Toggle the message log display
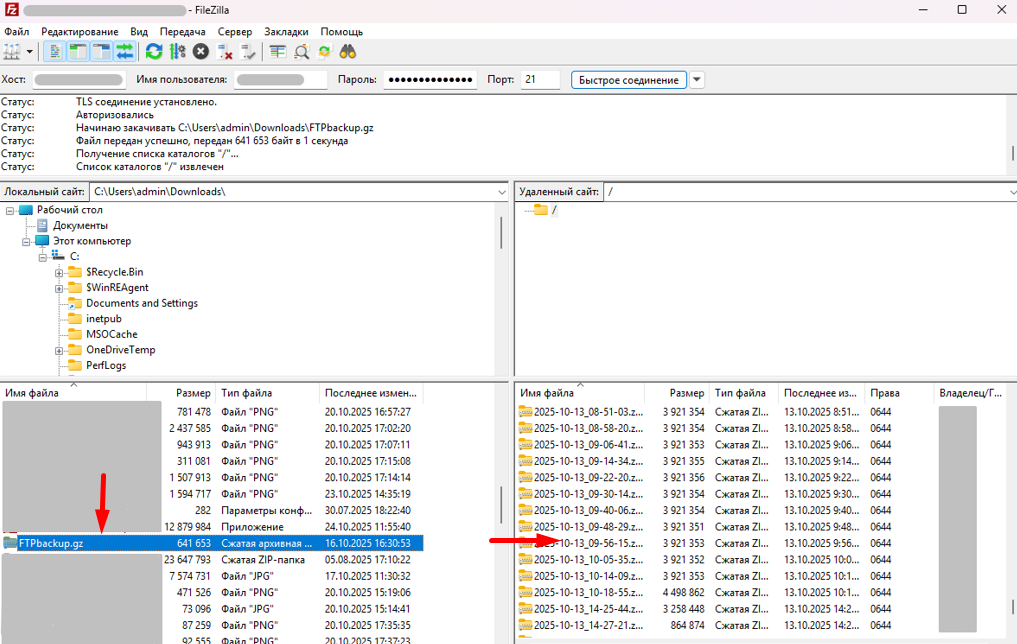This screenshot has height=644, width=1017. (x=56, y=52)
